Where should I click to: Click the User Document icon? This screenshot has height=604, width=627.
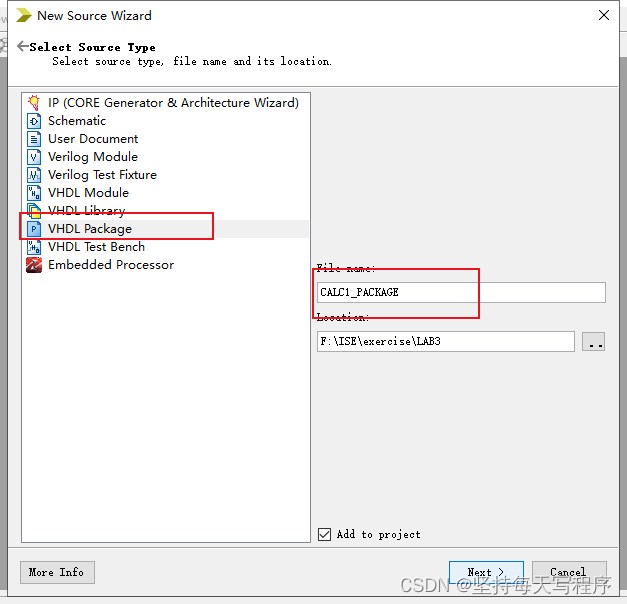34,139
